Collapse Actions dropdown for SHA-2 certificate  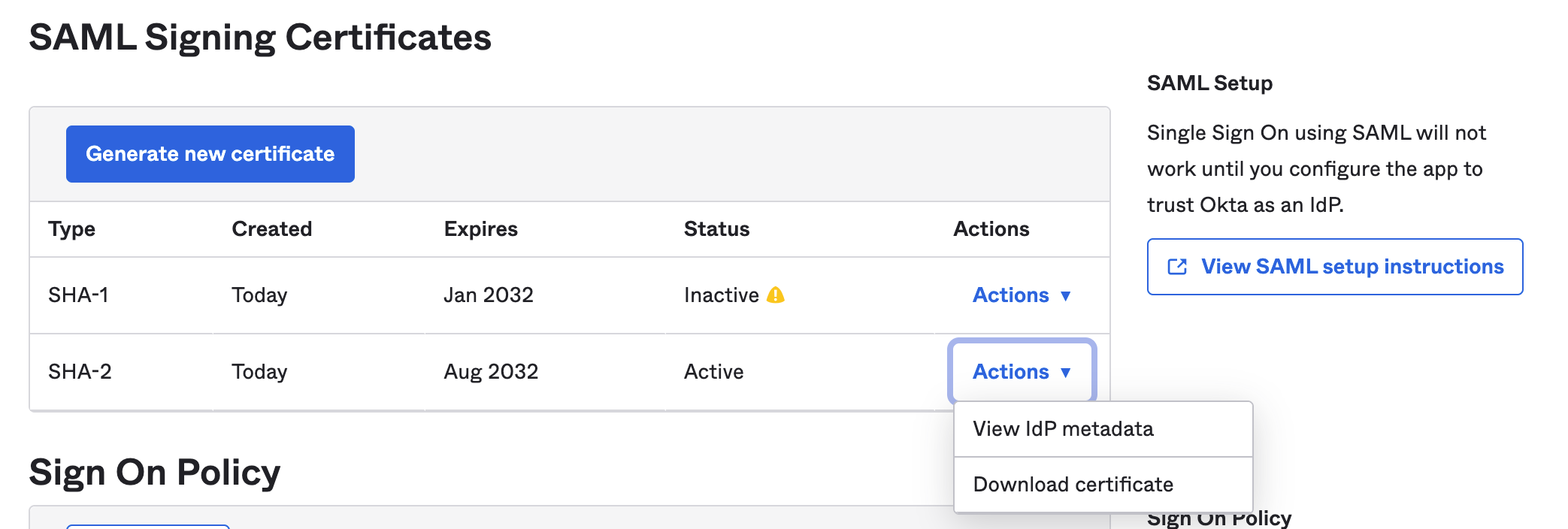1022,372
